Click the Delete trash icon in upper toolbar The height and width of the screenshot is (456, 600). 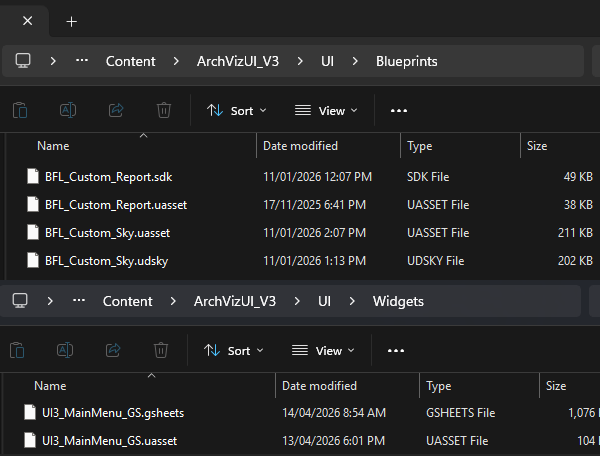coord(164,110)
